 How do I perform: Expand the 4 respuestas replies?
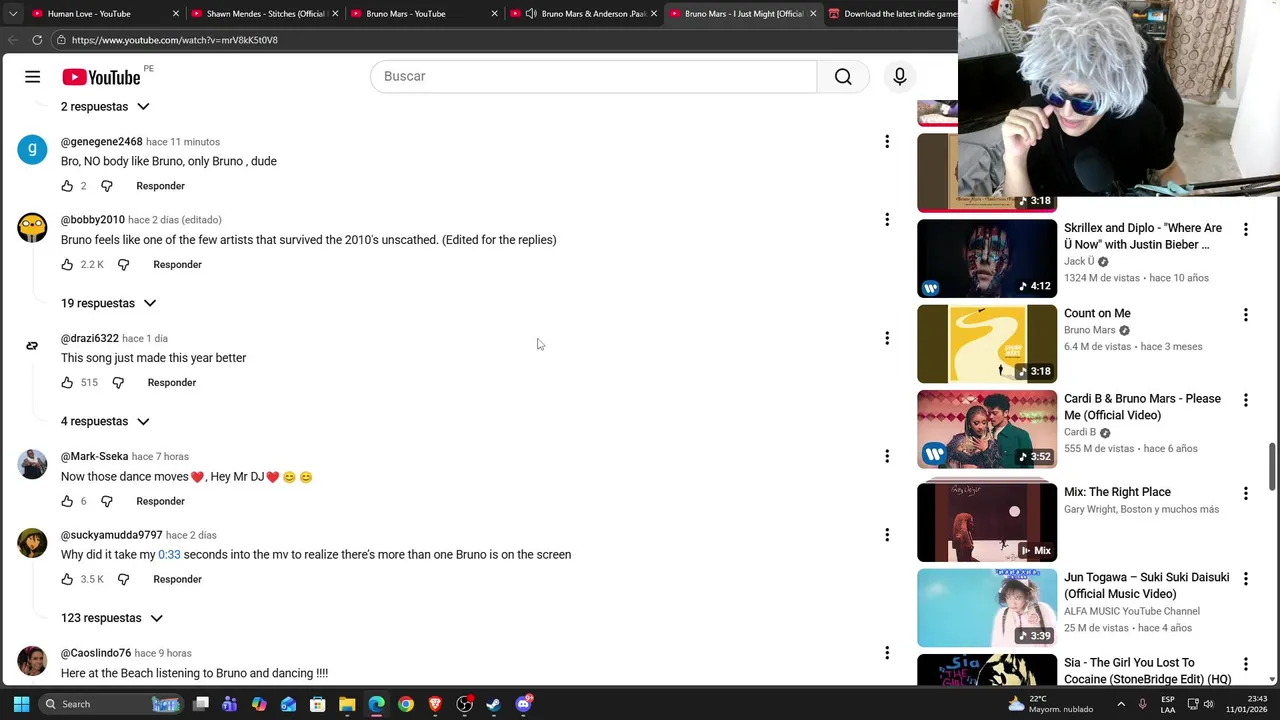(x=105, y=421)
